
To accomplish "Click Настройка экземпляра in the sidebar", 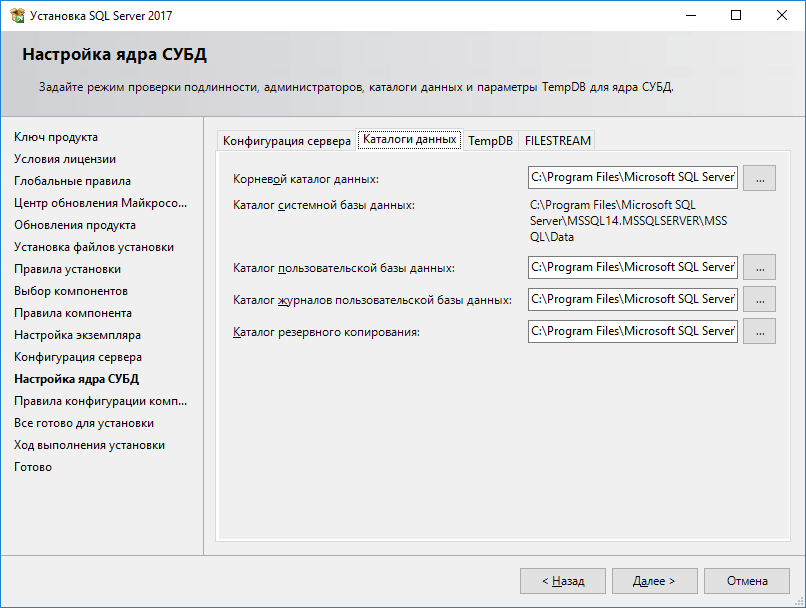I will pyautogui.click(x=77, y=335).
